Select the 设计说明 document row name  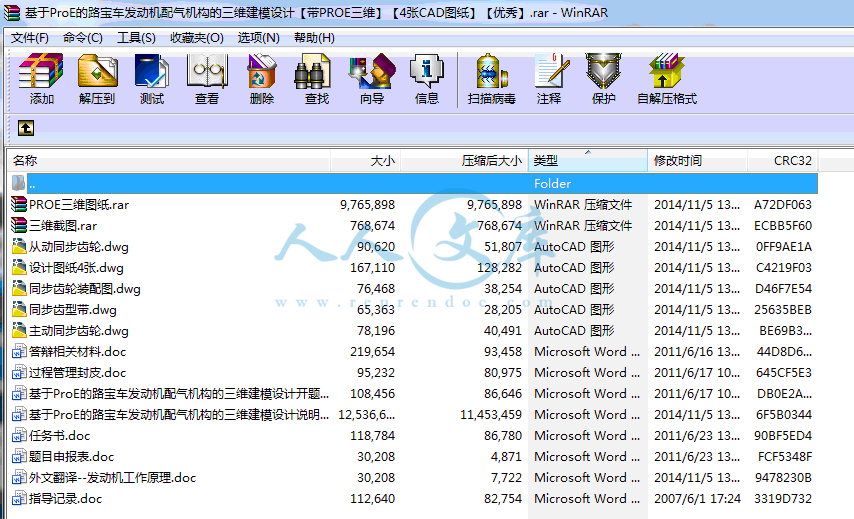coord(179,414)
